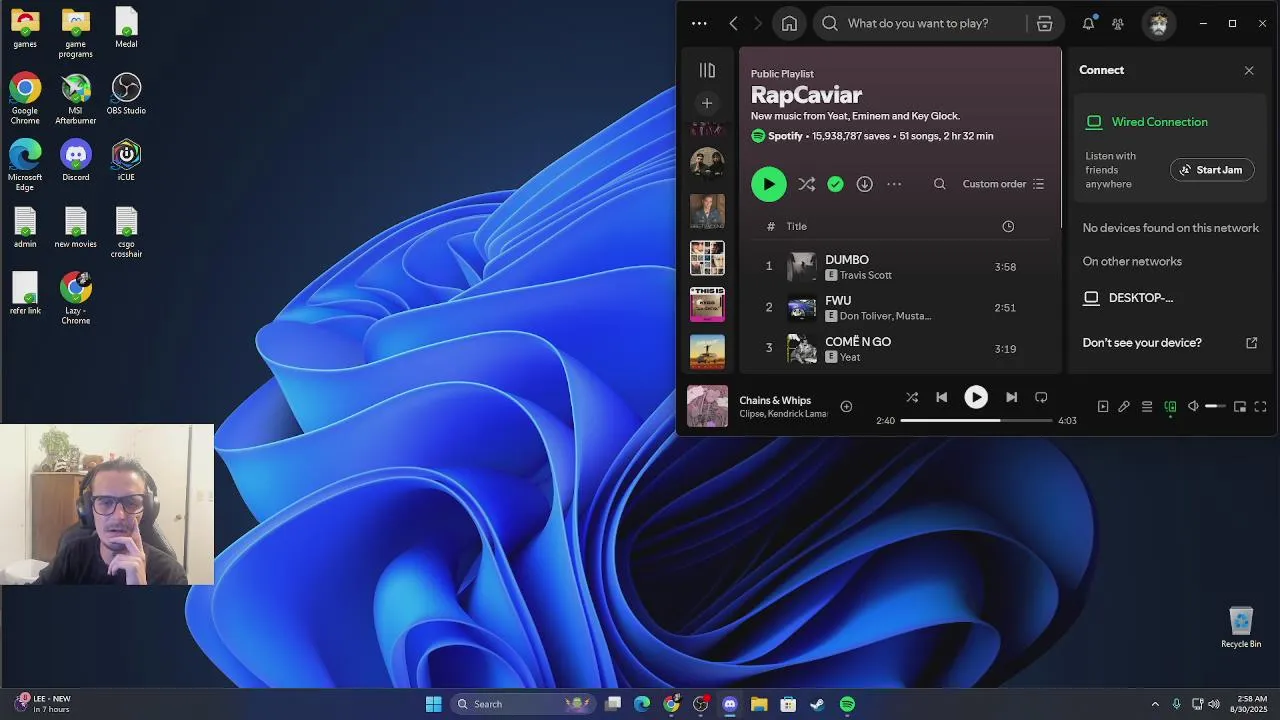Viewport: 1280px width, 720px height.
Task: Sort by duration clock column
Action: (1008, 226)
